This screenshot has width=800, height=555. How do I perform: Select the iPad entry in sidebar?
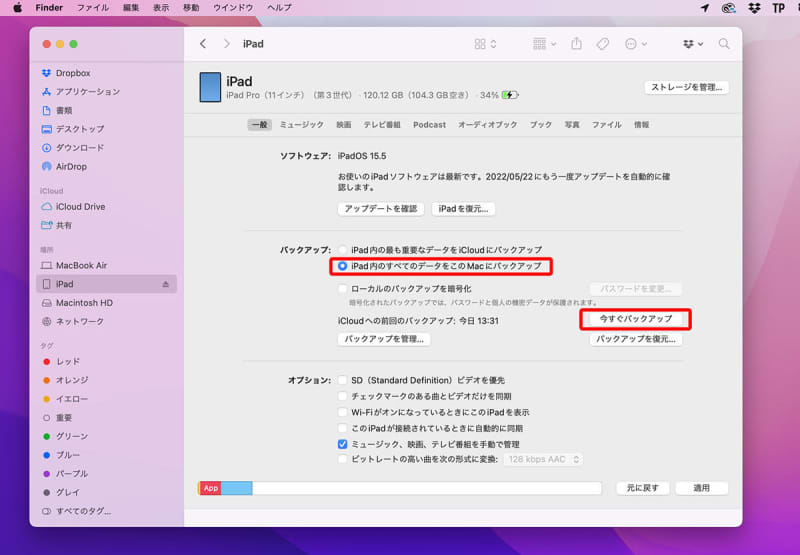(107, 284)
